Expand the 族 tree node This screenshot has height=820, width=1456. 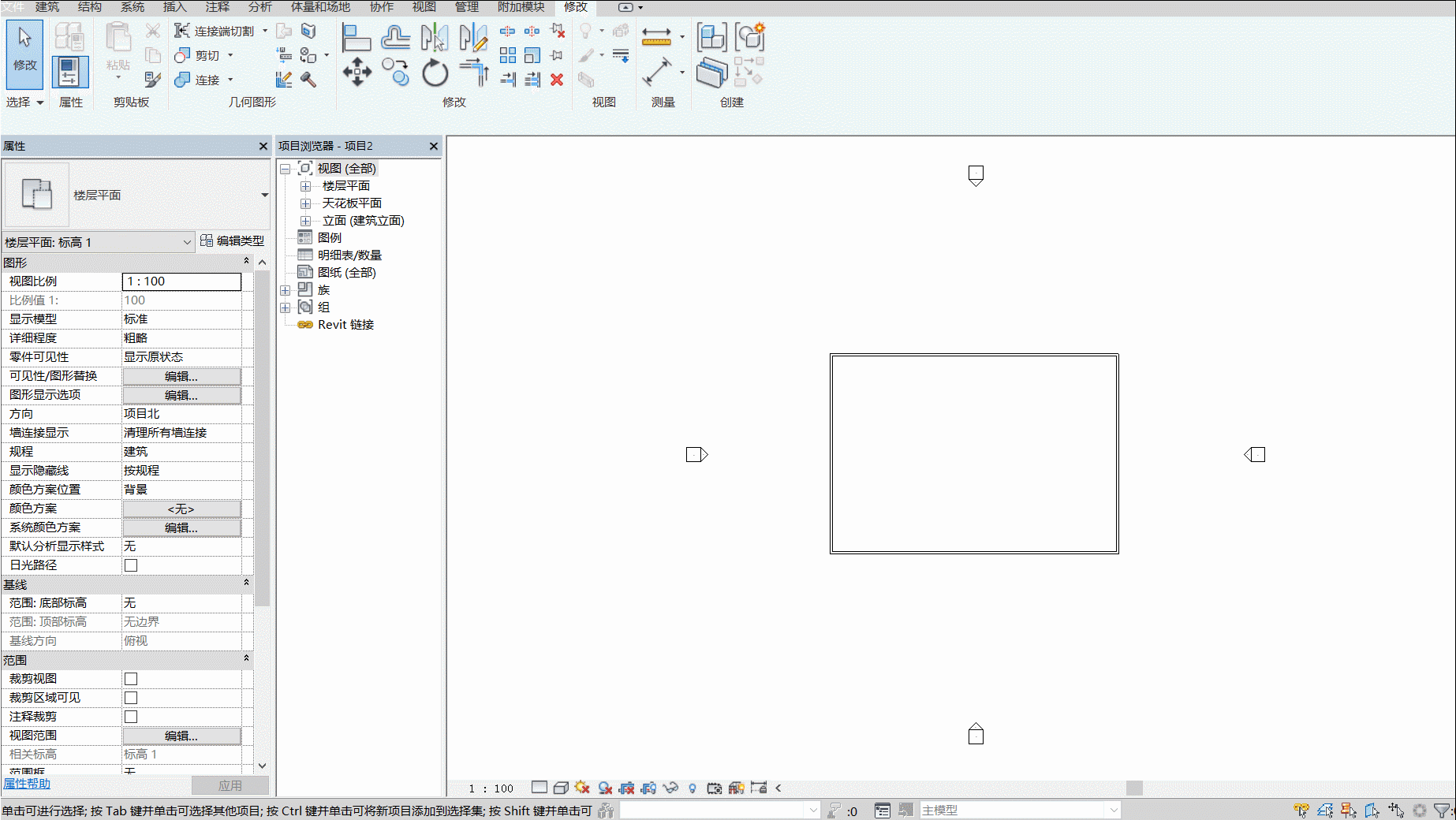pyautogui.click(x=286, y=290)
